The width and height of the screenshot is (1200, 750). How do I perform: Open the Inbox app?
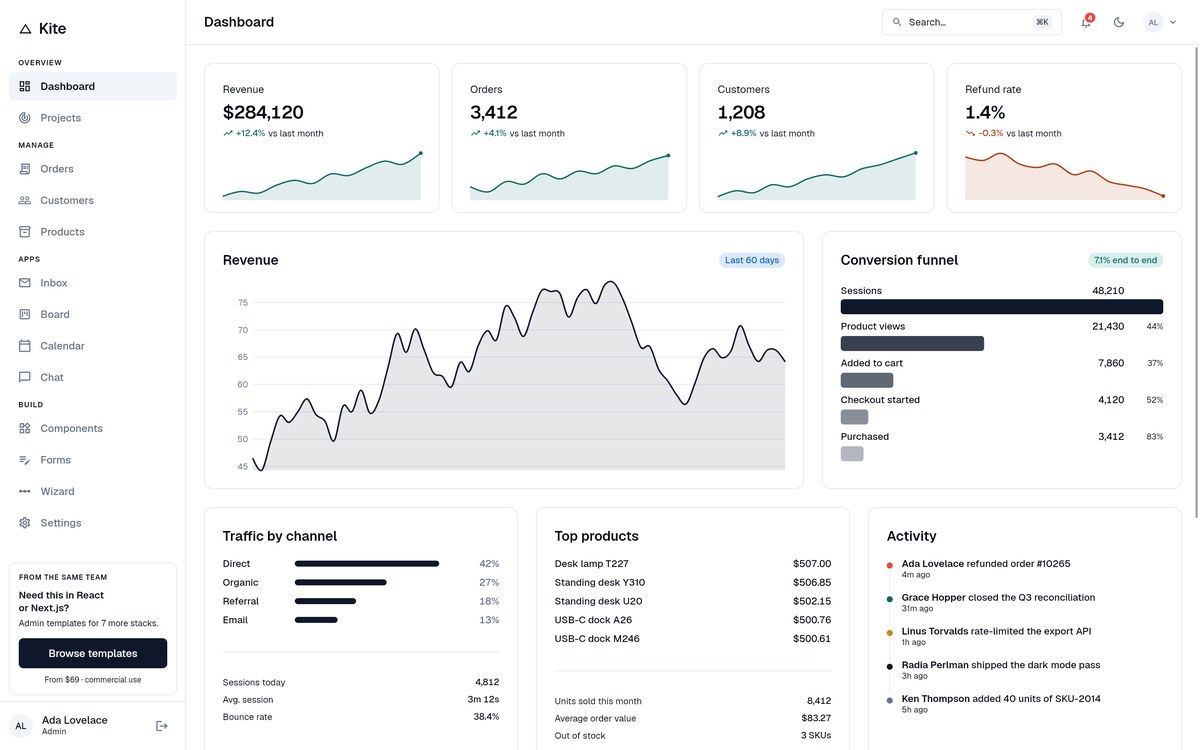pos(93,283)
